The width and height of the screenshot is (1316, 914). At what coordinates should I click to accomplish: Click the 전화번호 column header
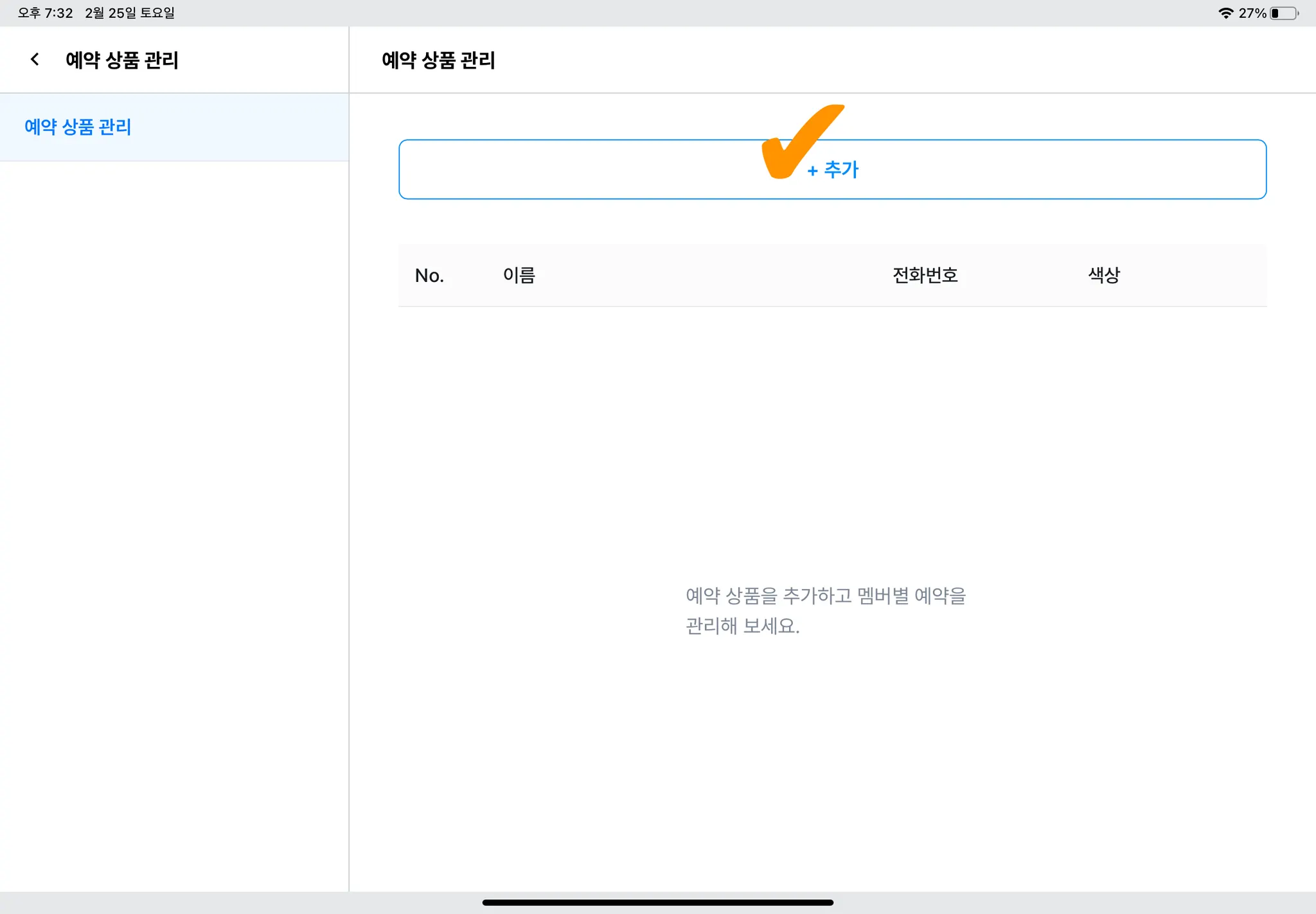tap(925, 276)
